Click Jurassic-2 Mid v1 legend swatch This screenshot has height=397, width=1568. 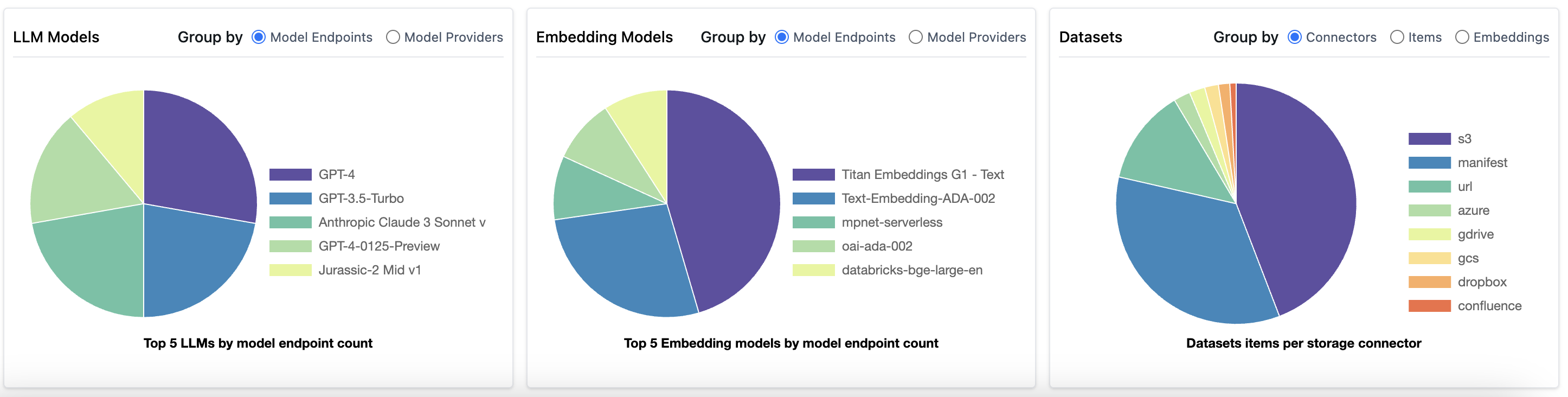[x=291, y=270]
